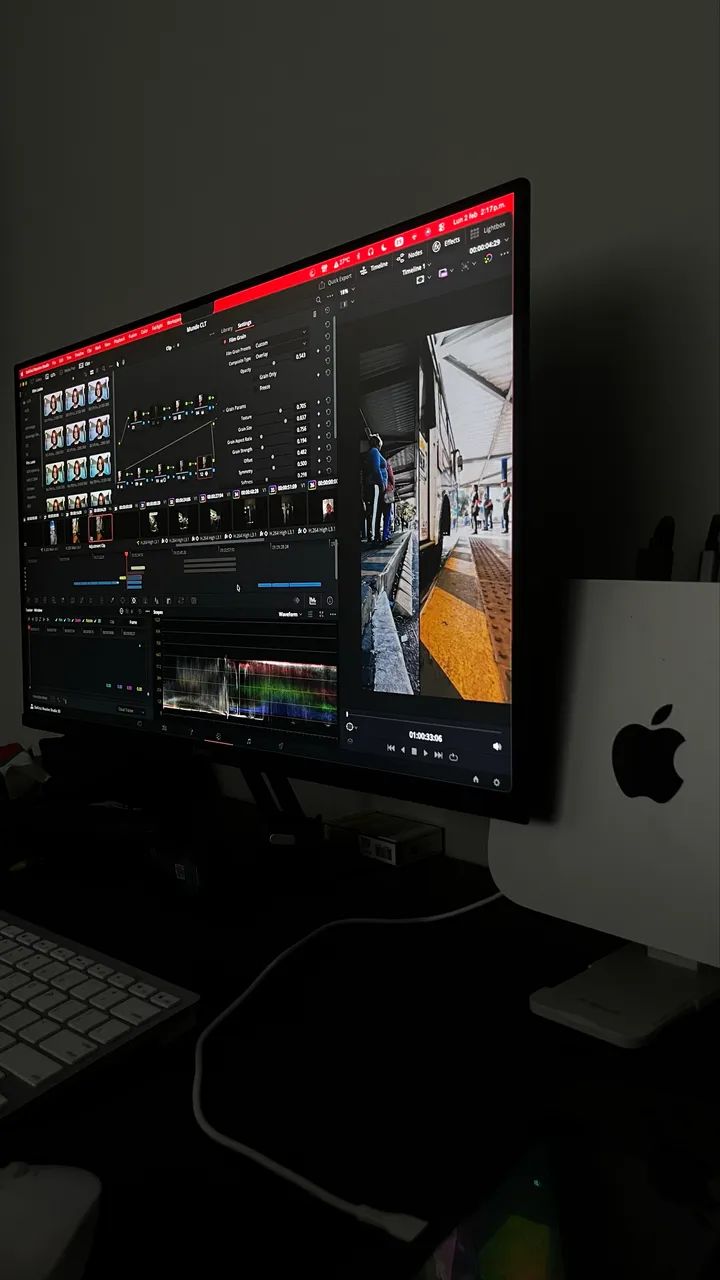Viewport: 720px width, 1280px height.
Task: Click play reverse in viewer transport
Action: [x=403, y=750]
